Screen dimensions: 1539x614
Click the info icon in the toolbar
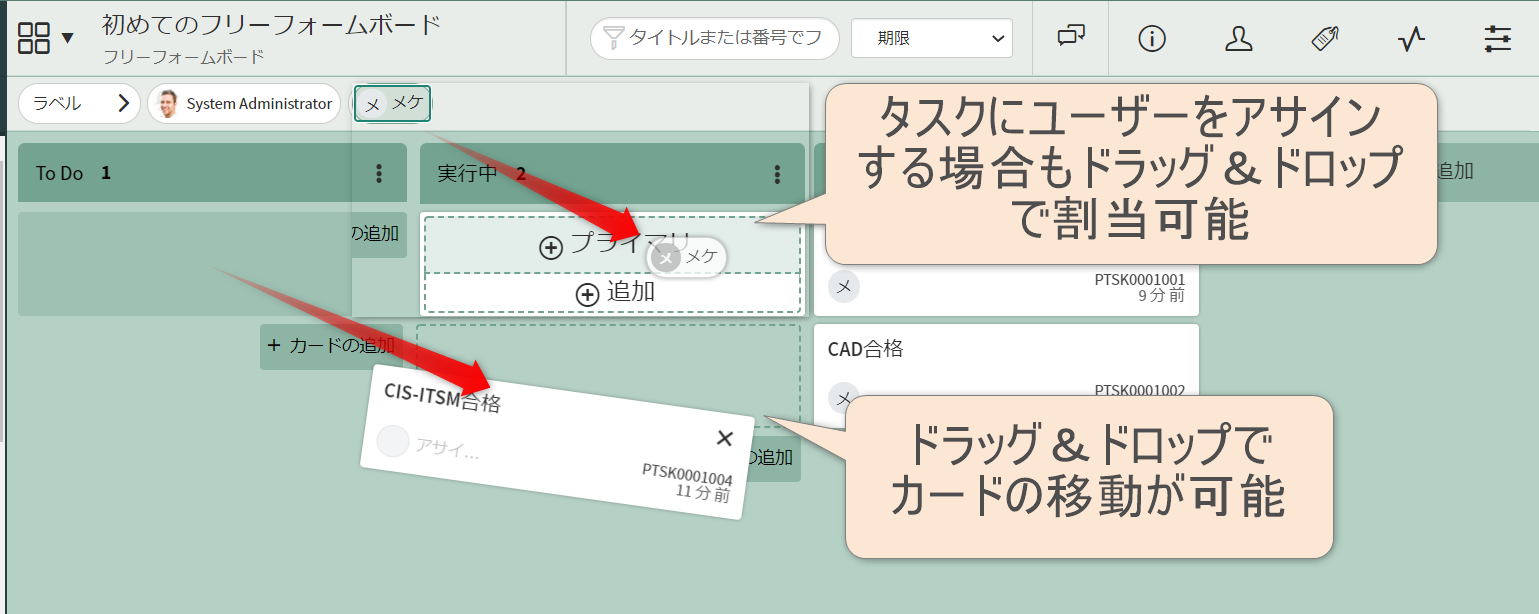coord(1151,38)
